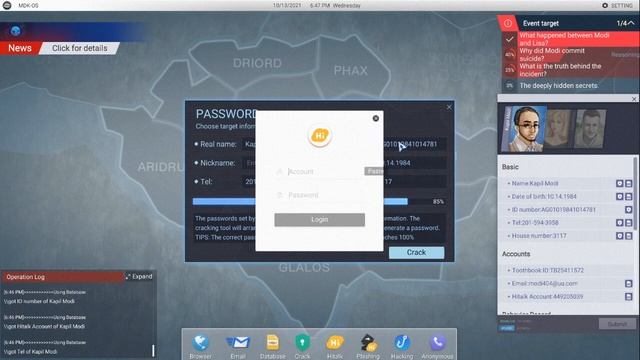Click the cracking progress bar
640x360 pixels.
tap(312, 201)
